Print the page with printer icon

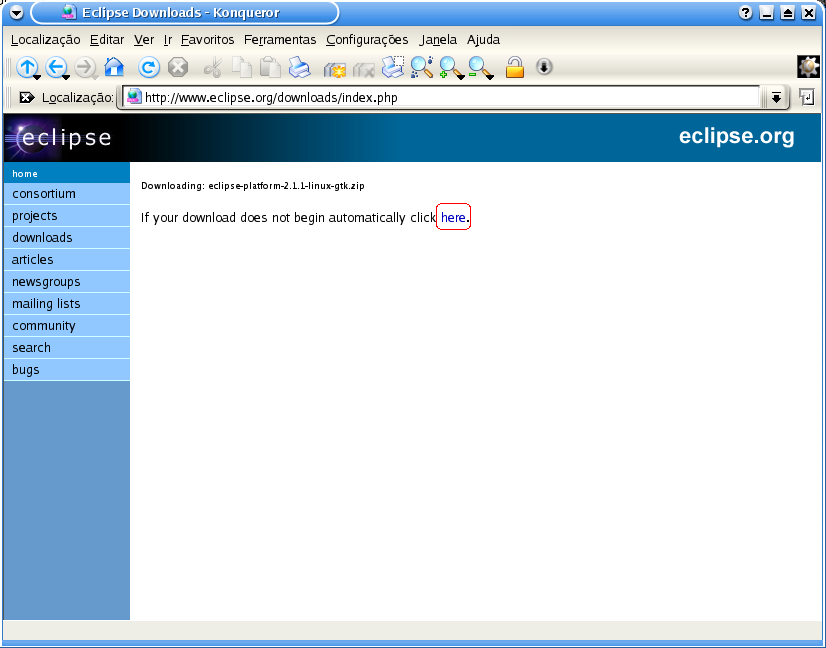click(x=300, y=67)
